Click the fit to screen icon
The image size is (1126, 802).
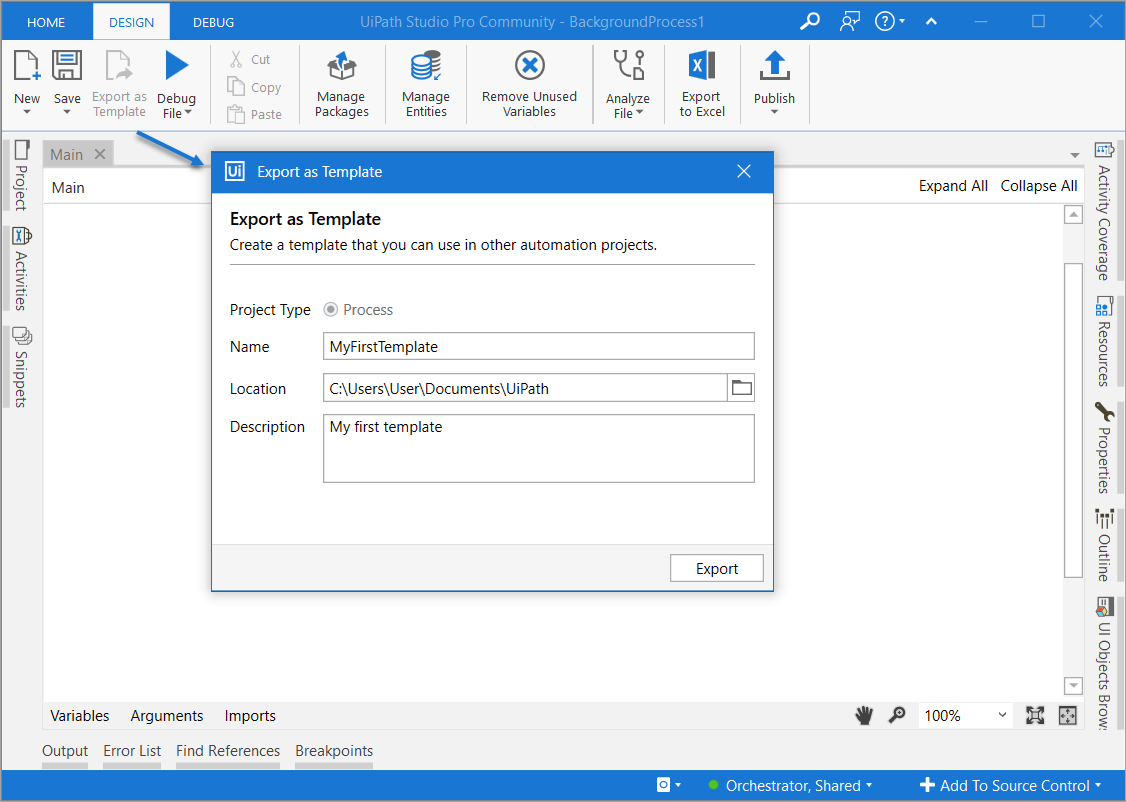coord(1035,715)
